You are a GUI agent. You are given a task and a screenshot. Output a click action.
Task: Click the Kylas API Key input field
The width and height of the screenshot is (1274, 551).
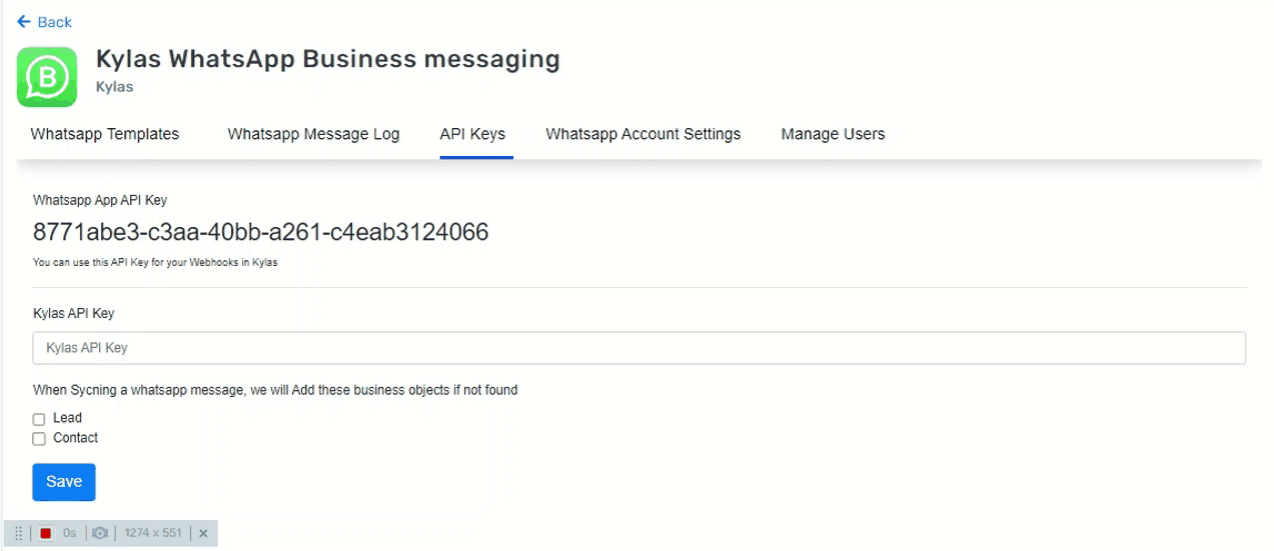point(639,348)
